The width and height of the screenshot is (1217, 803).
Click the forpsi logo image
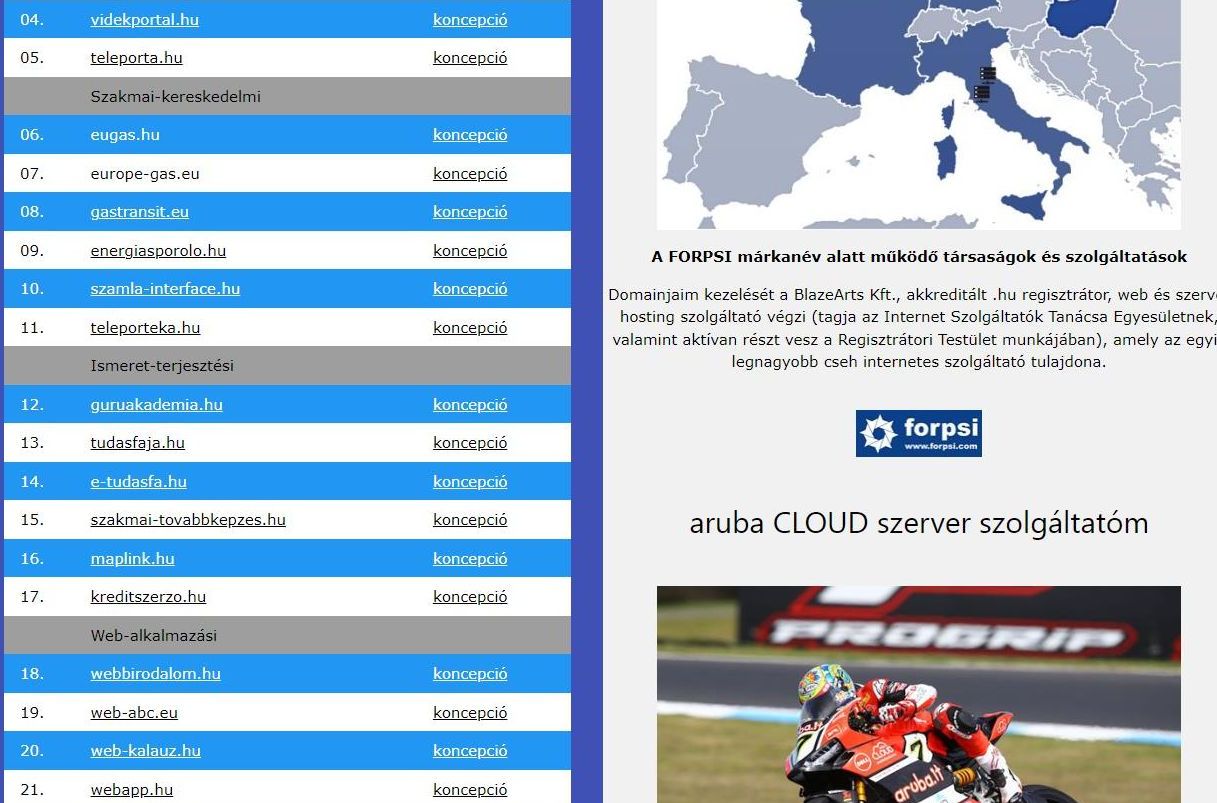pyautogui.click(x=918, y=433)
